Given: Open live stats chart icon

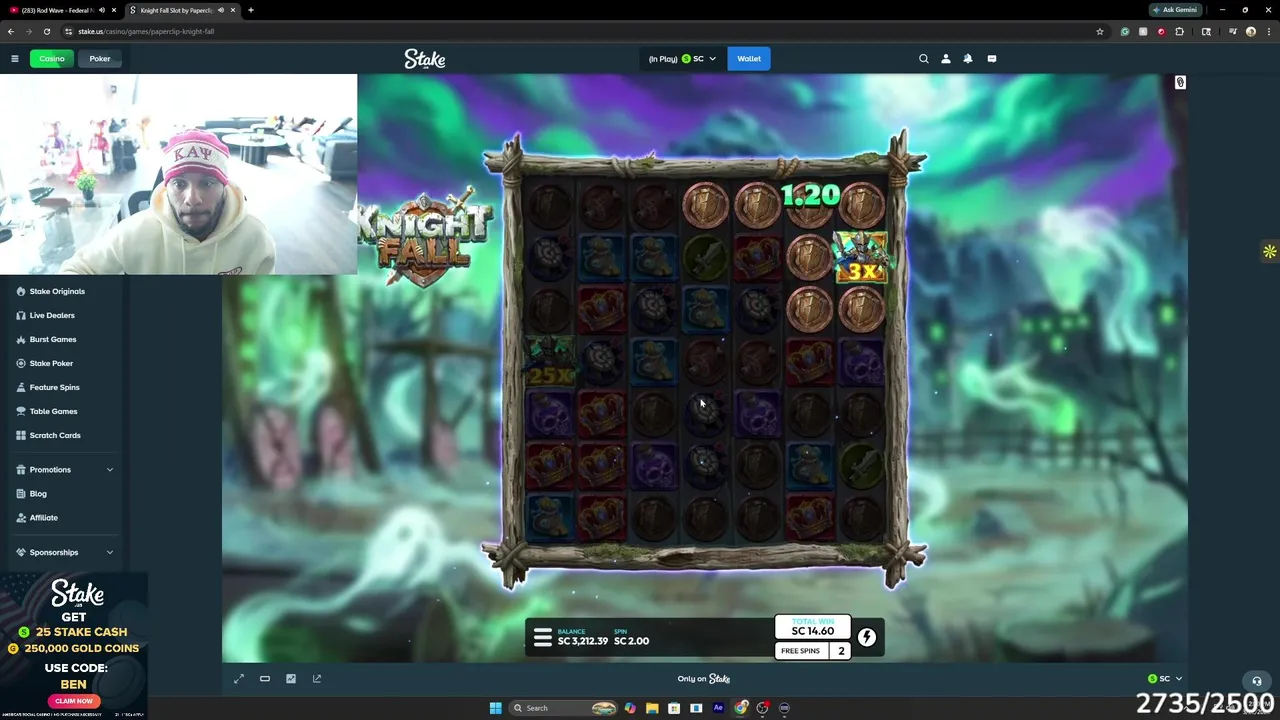Looking at the screenshot, I should point(291,679).
